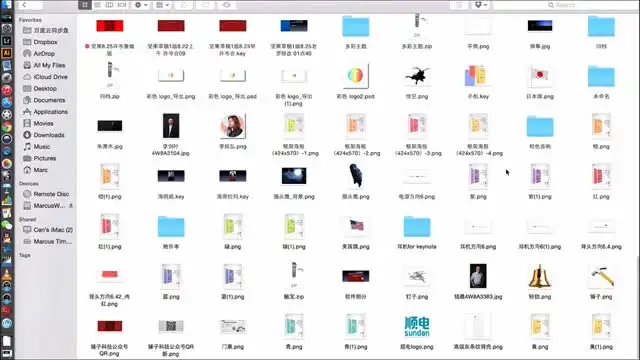Open WeChat from the Dock
The height and width of the screenshot is (360, 640).
pyautogui.click(x=7, y=225)
